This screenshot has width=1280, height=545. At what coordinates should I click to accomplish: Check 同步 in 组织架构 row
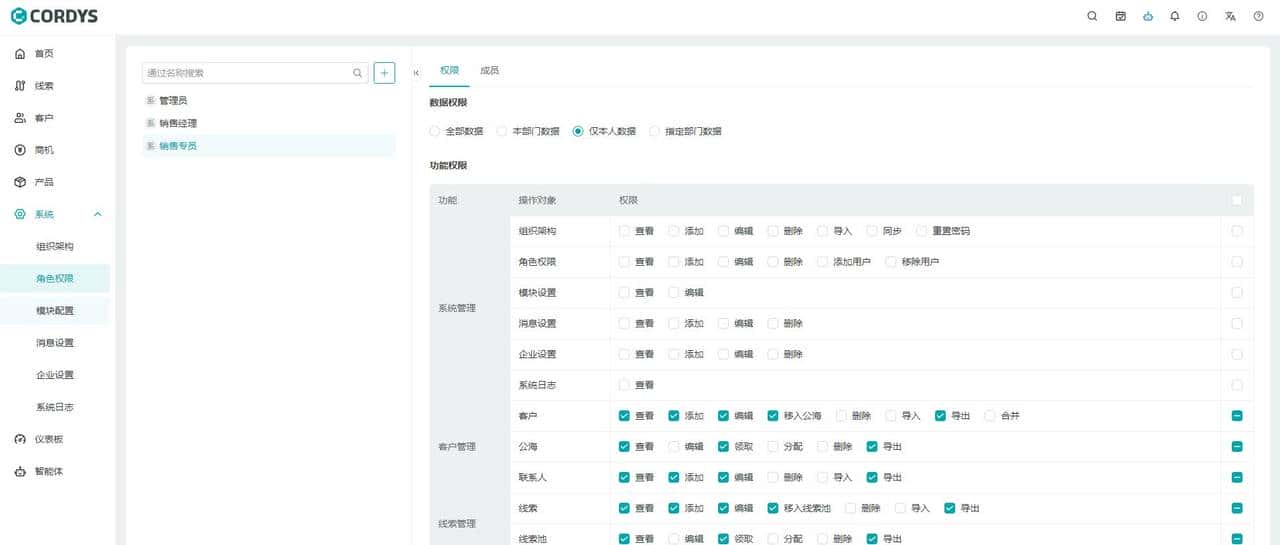point(872,231)
